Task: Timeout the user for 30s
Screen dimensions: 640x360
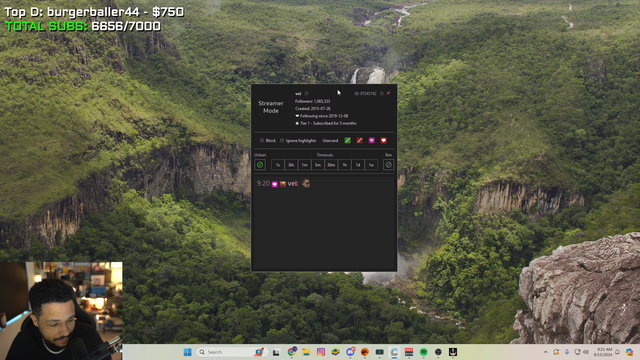Action: pos(291,165)
